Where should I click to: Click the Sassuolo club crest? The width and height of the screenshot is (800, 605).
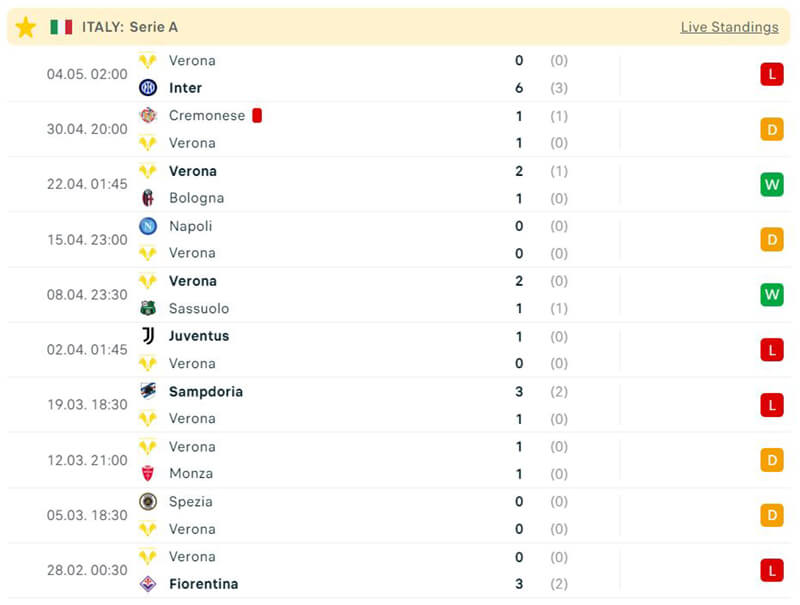point(148,308)
